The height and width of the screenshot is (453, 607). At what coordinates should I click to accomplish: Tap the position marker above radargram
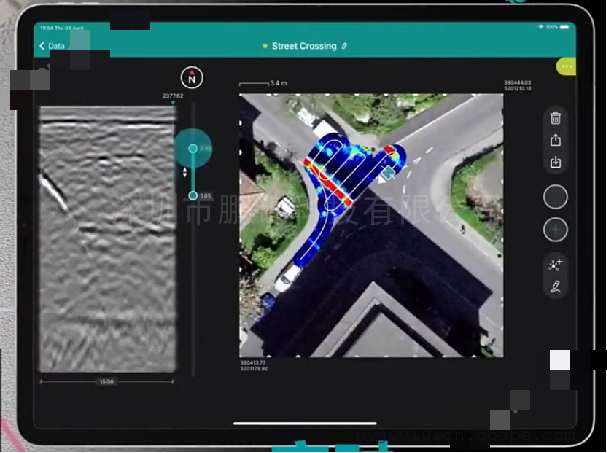point(173,101)
